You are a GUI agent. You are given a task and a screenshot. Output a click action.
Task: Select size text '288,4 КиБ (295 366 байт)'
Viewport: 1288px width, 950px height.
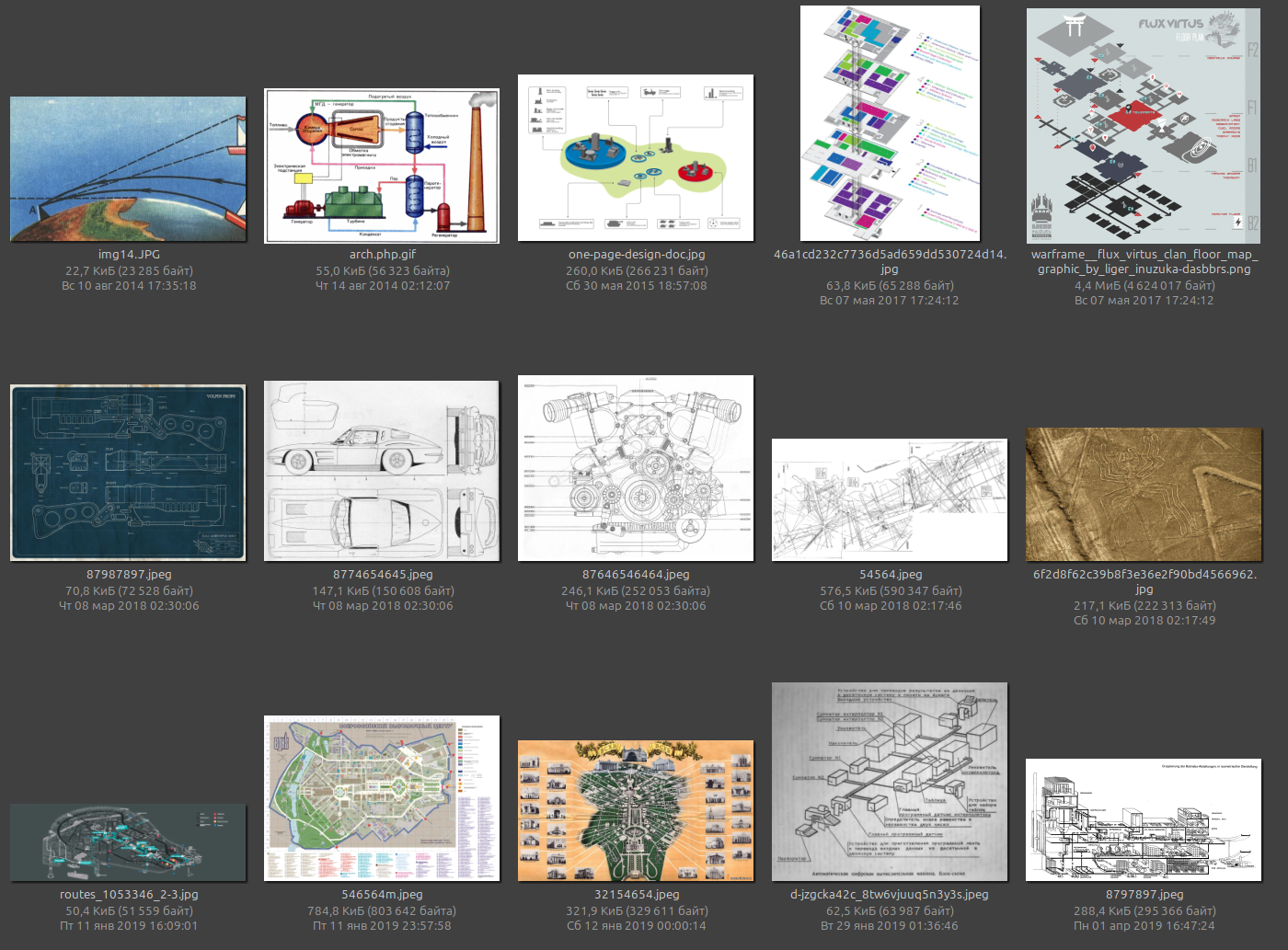click(1144, 911)
